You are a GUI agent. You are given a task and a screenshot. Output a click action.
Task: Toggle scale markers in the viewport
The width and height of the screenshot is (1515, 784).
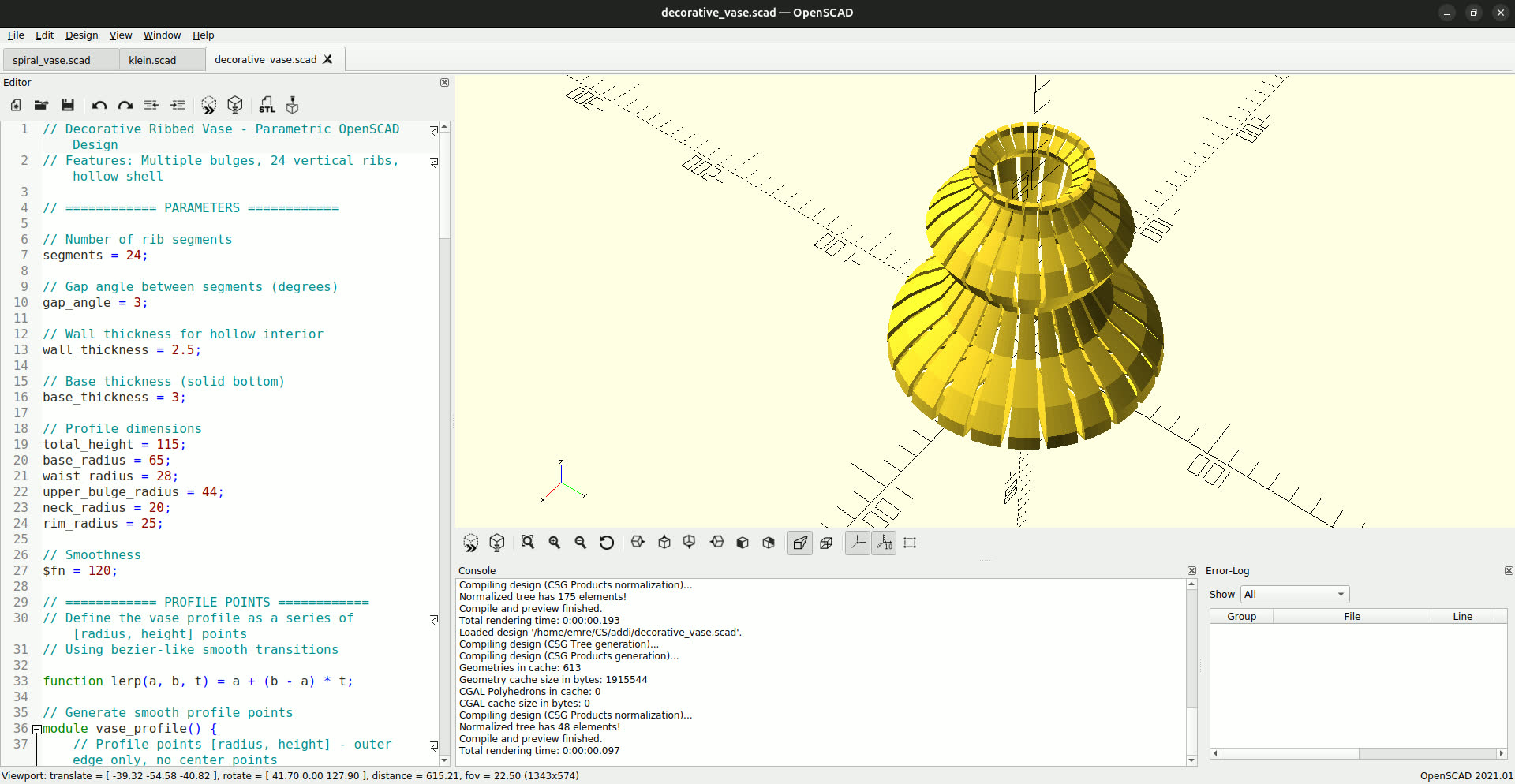(884, 543)
